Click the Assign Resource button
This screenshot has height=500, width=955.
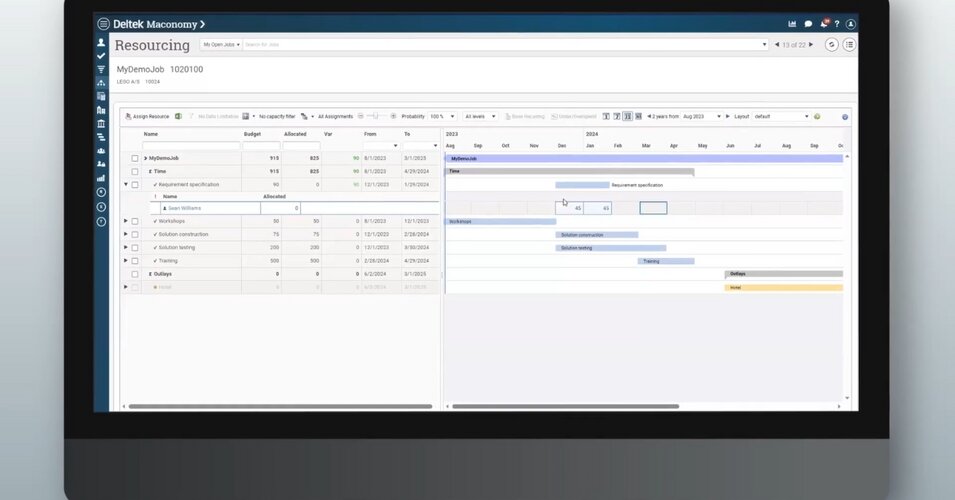(147, 116)
